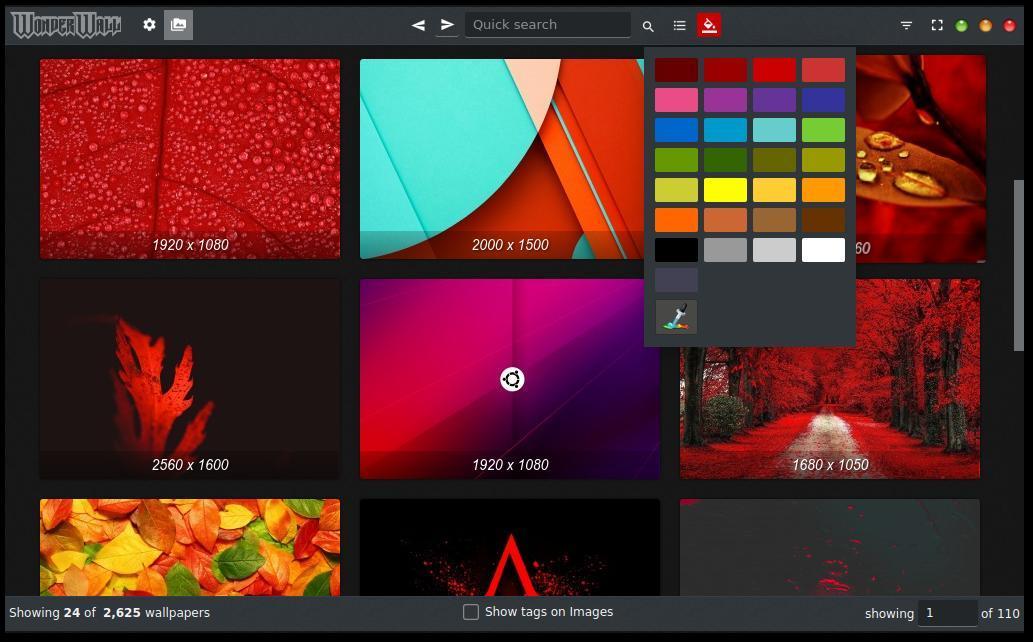Image resolution: width=1033 pixels, height=642 pixels.
Task: Open the sort filter icon
Action: (906, 25)
